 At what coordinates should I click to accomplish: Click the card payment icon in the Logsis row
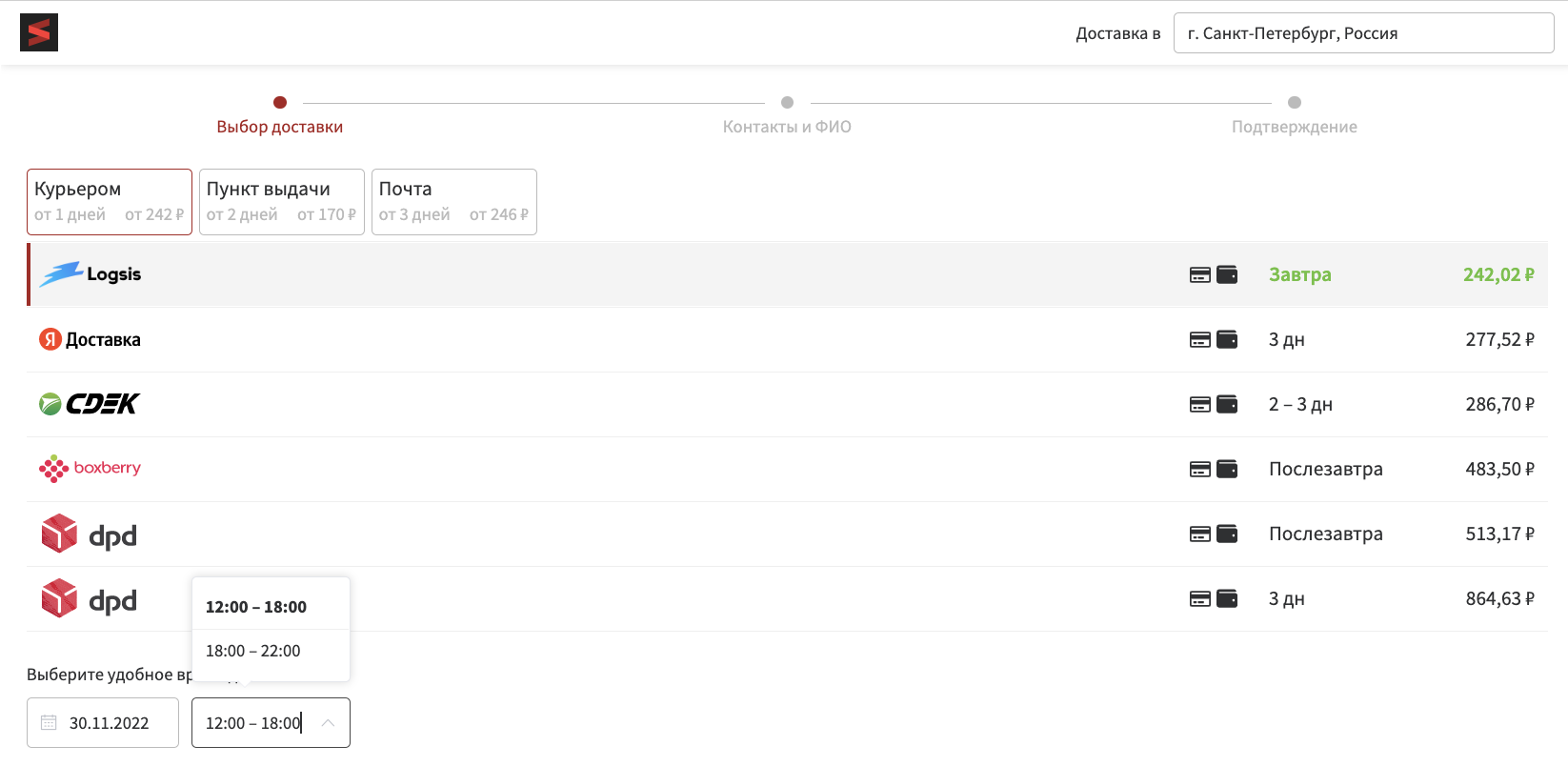point(1200,275)
